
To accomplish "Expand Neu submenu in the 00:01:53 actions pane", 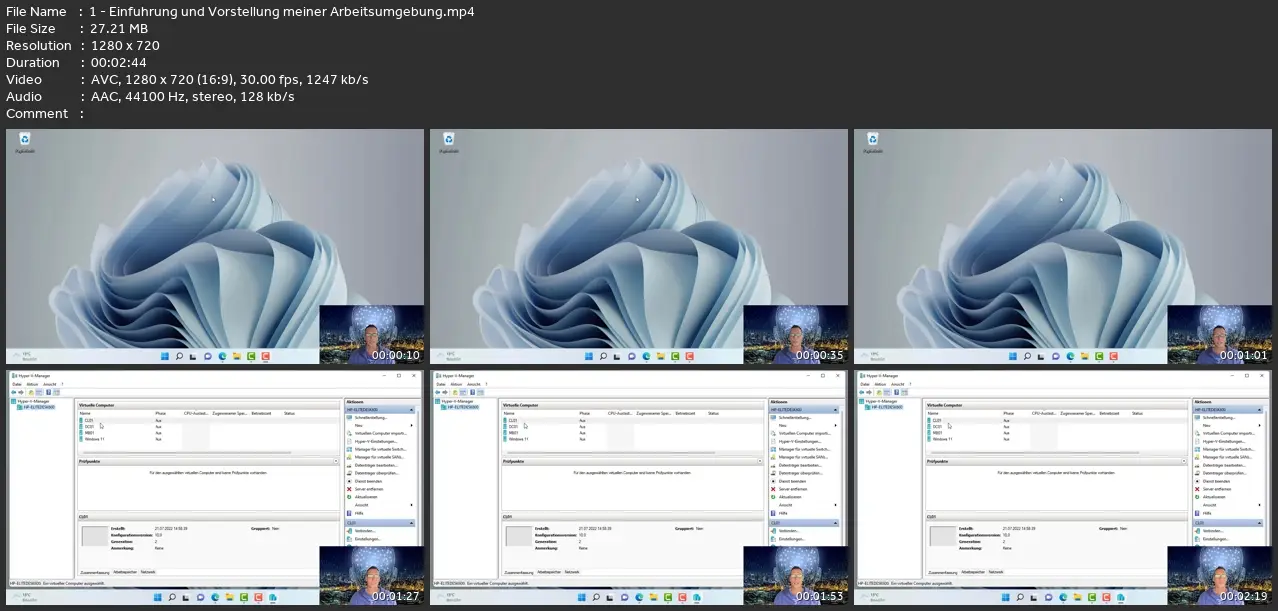I will click(837, 425).
